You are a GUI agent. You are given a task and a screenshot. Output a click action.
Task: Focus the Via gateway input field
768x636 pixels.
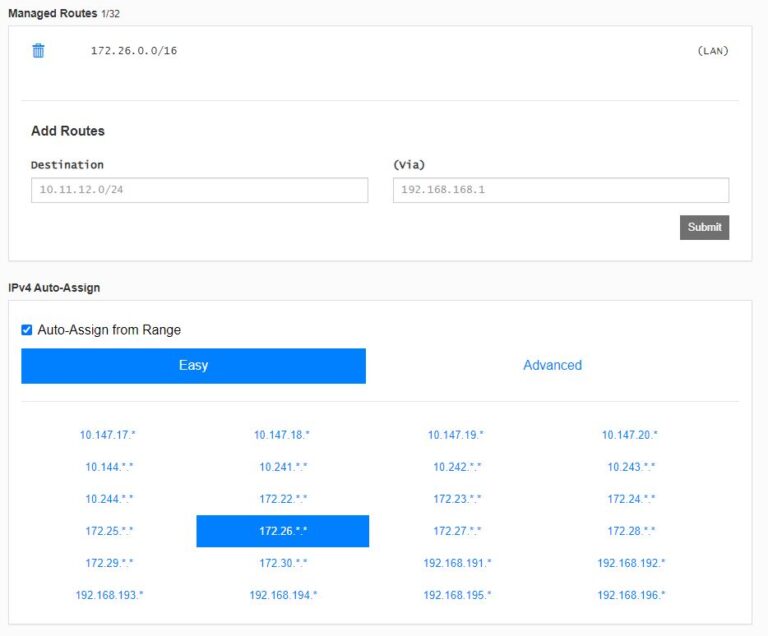(561, 190)
